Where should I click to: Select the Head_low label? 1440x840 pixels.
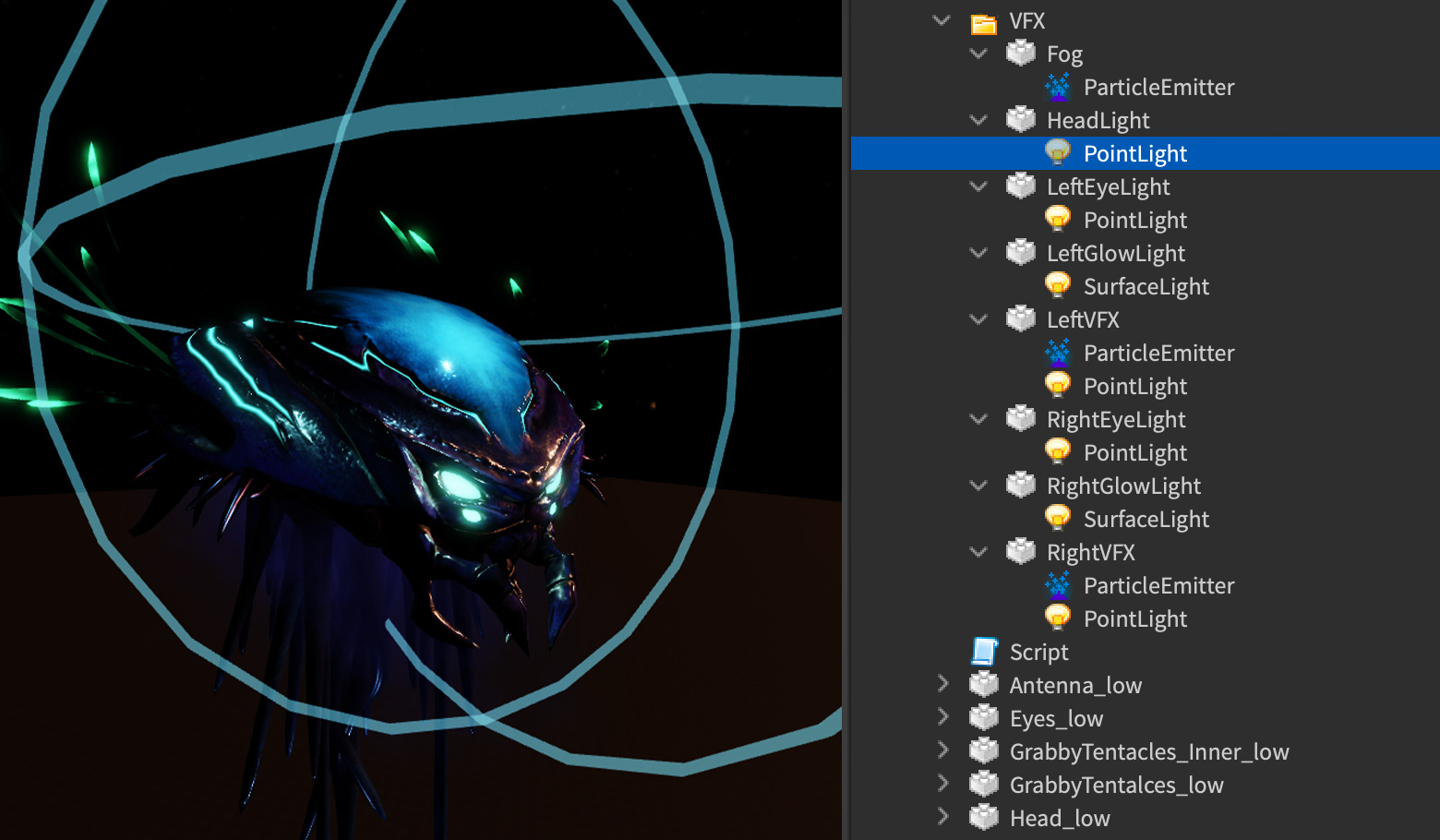(x=1060, y=819)
